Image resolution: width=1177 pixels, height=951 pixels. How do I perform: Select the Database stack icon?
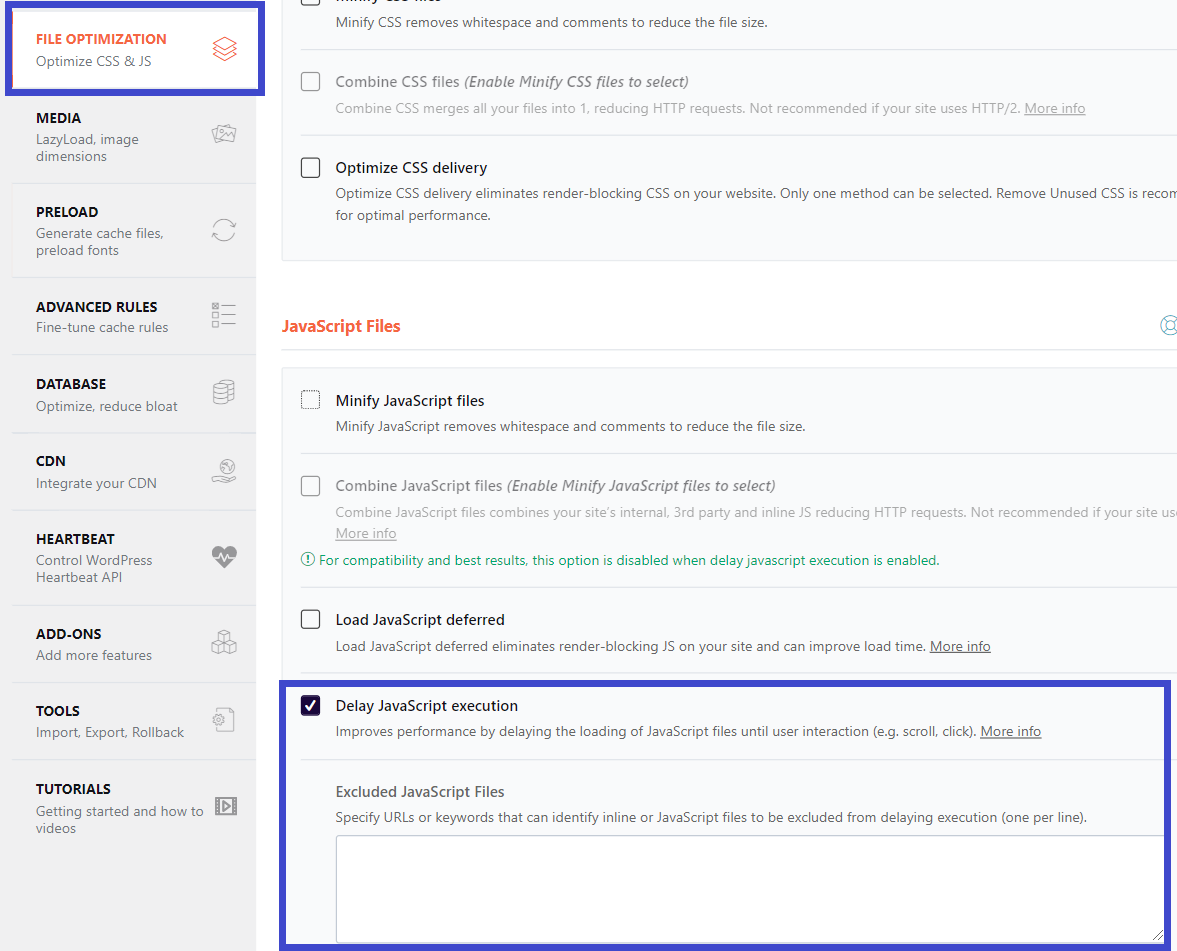[x=222, y=392]
